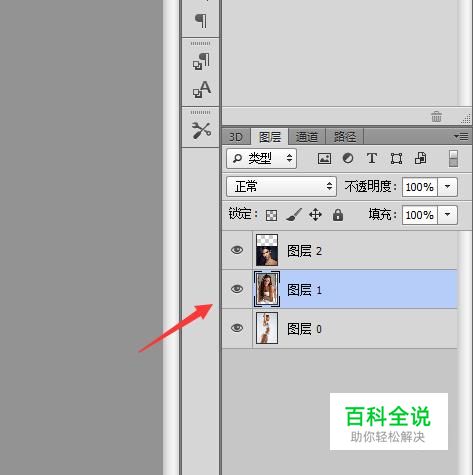Open the Paragraph Styles panel icon

(x=201, y=61)
